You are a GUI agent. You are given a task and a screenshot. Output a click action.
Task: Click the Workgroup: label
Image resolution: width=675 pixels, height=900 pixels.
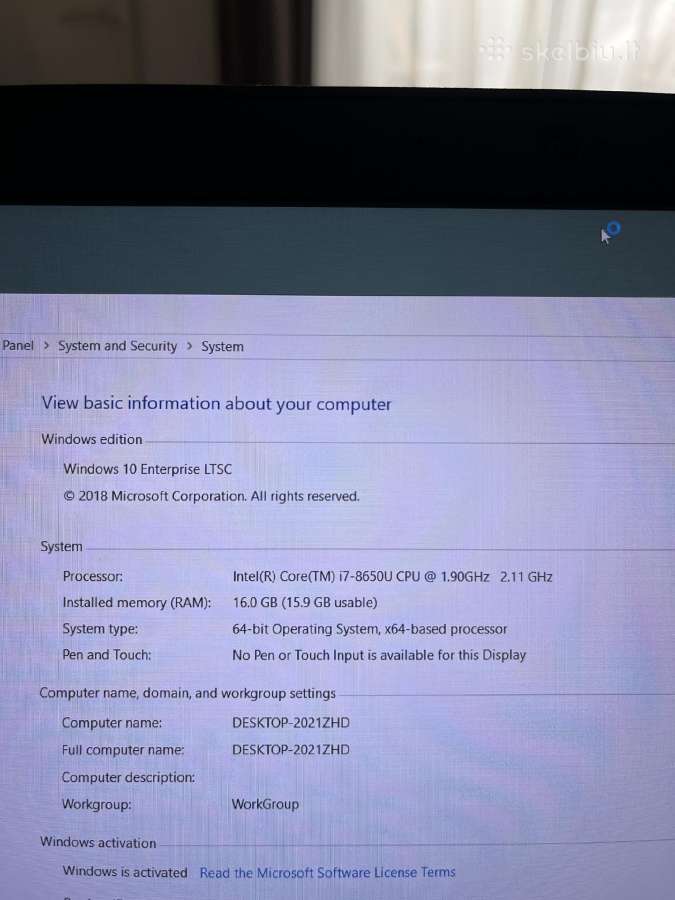[x=96, y=804]
